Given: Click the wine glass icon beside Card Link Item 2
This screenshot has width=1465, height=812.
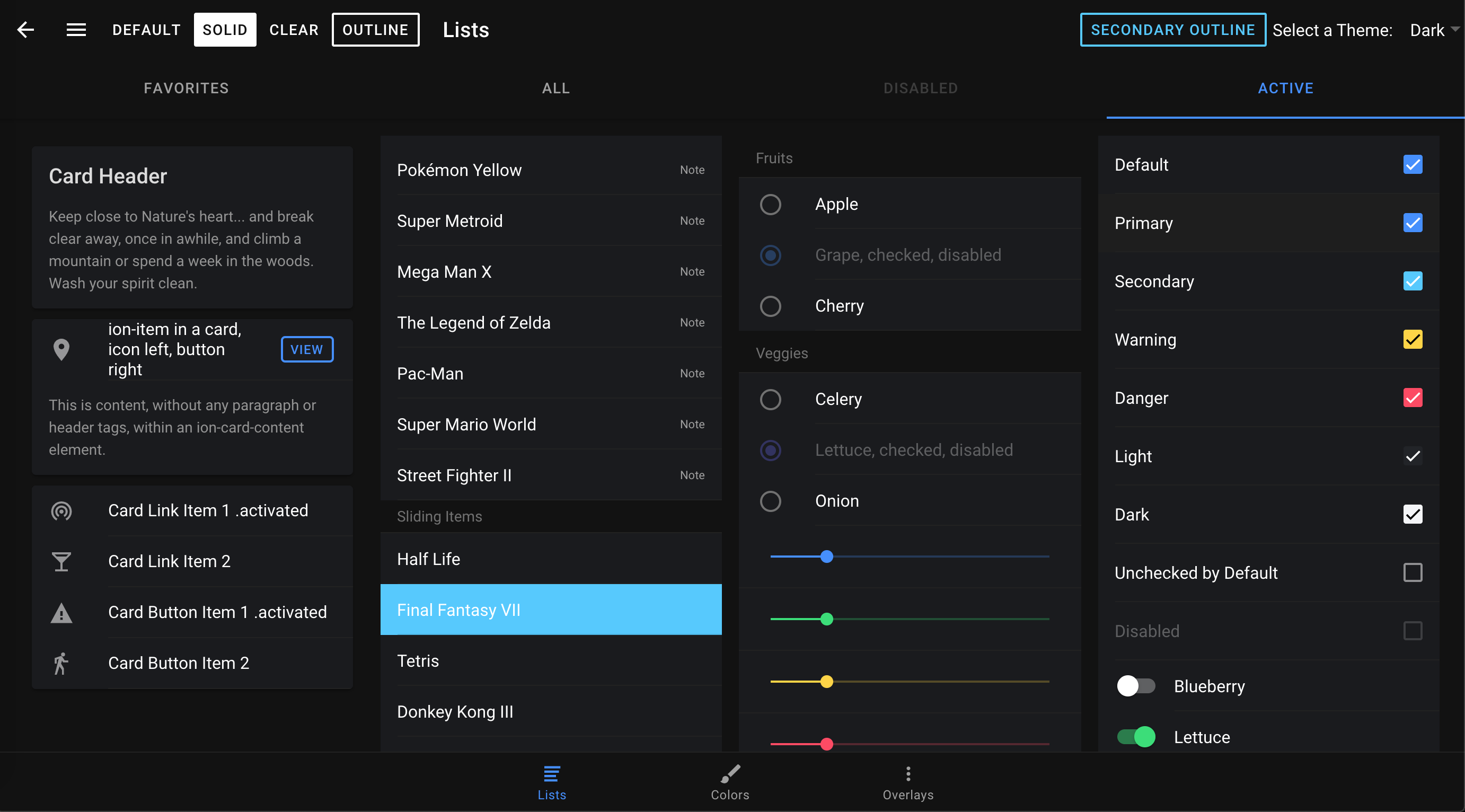Looking at the screenshot, I should coord(61,562).
